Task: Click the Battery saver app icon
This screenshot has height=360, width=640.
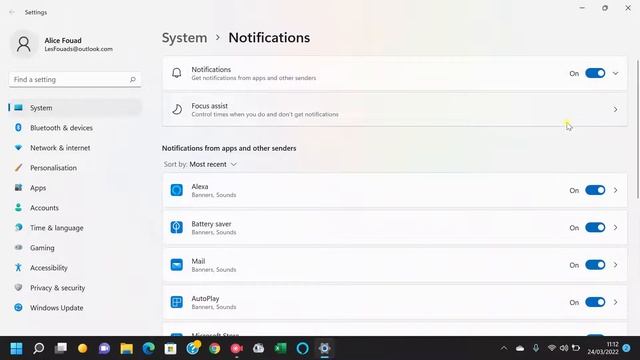Action: (x=176, y=227)
